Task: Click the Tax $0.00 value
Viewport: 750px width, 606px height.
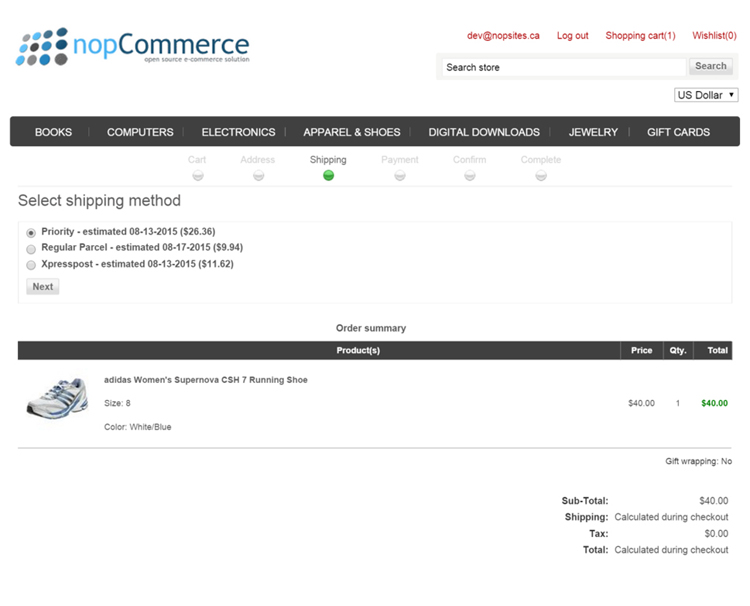Action: pos(716,533)
